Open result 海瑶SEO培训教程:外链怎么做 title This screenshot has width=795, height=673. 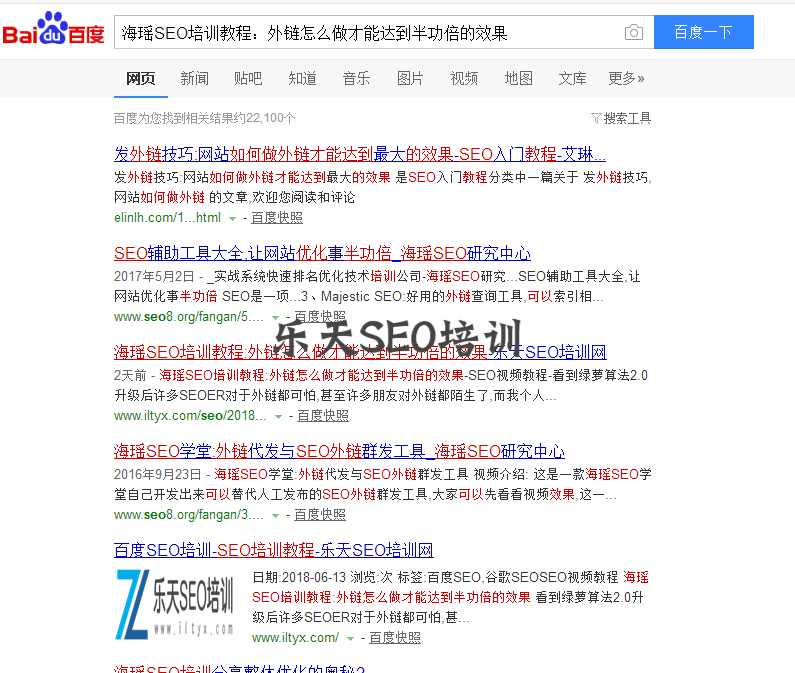point(360,351)
